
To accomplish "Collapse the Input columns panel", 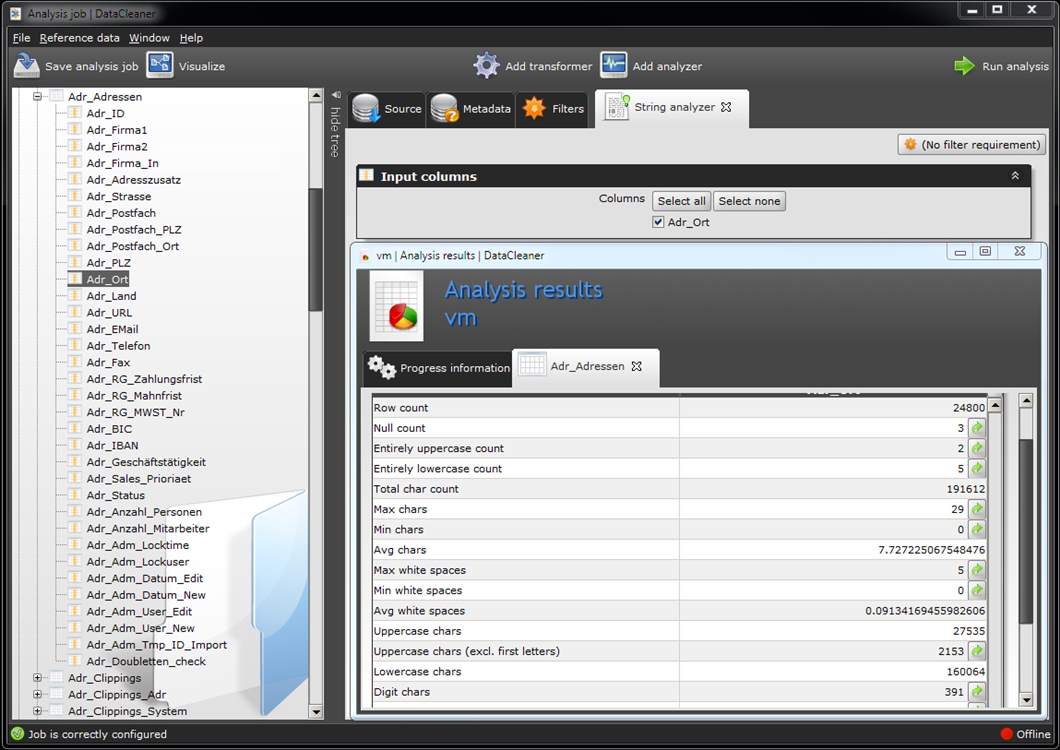I will 1015,176.
